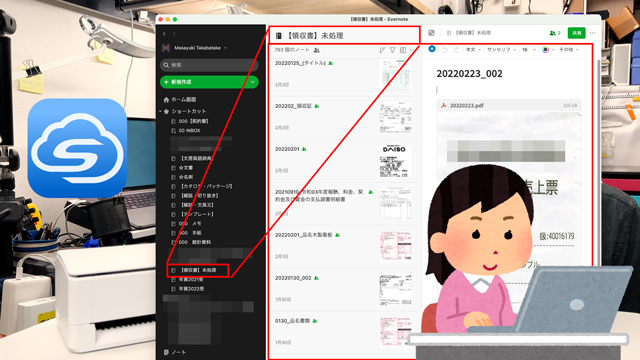
Task: Open the 本文 text style dropdown
Action: pos(473,49)
